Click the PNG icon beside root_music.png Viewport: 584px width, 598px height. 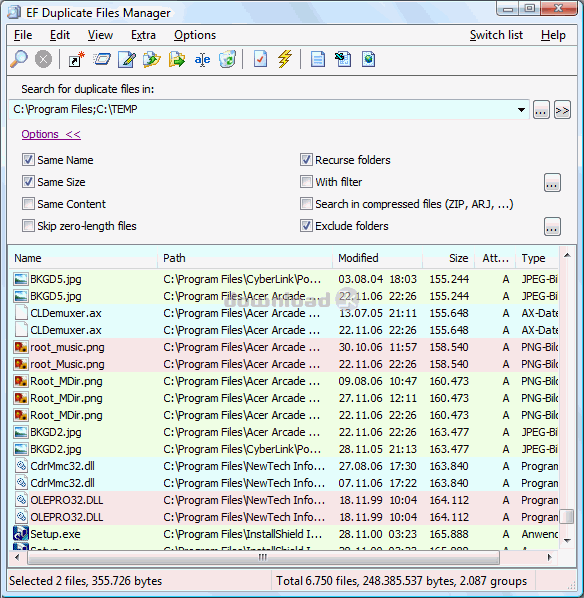(21, 347)
